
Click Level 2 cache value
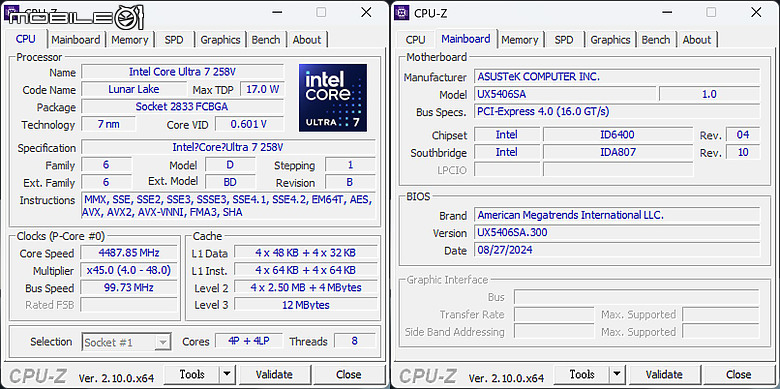pyautogui.click(x=305, y=288)
